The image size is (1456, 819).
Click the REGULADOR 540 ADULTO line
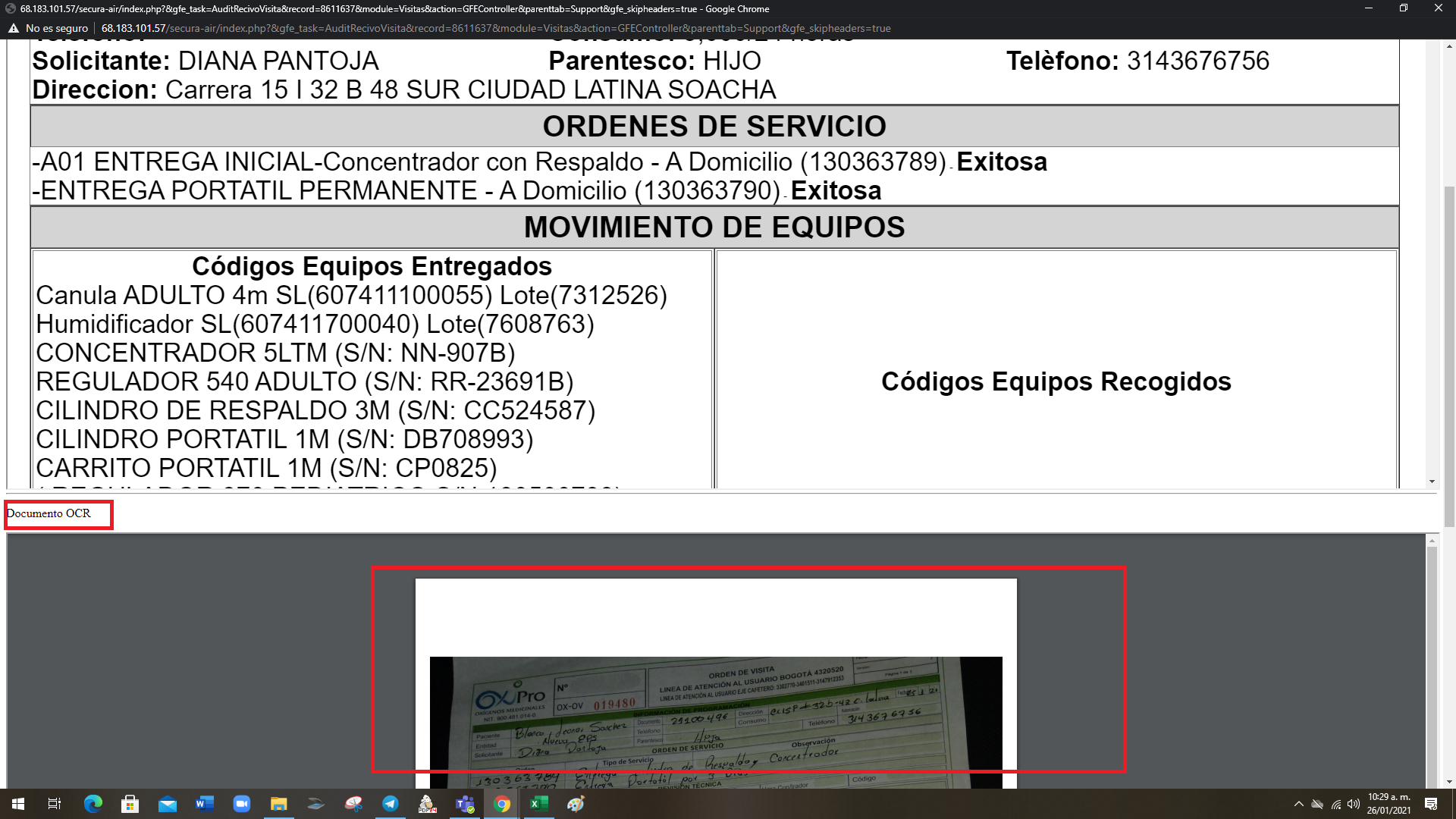305,381
